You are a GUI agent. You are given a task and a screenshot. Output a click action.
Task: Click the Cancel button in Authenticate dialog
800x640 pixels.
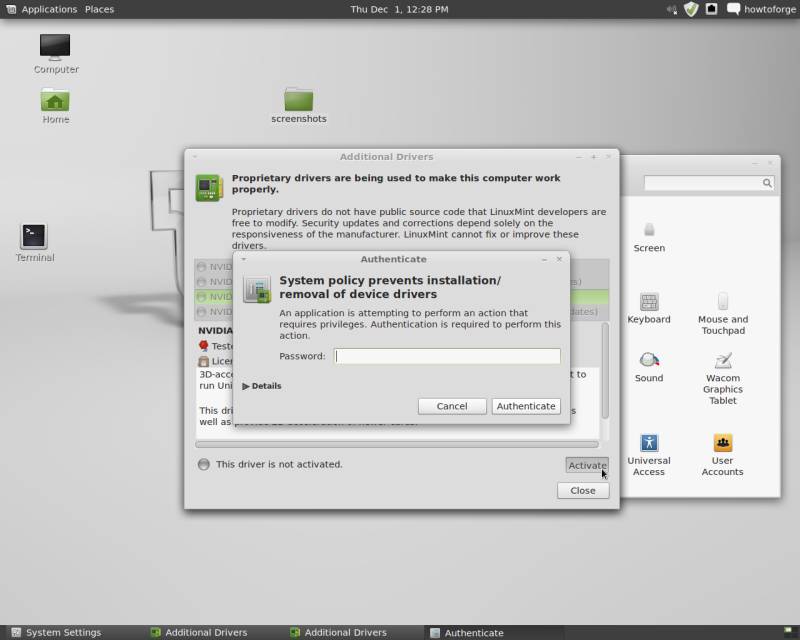[x=452, y=406]
